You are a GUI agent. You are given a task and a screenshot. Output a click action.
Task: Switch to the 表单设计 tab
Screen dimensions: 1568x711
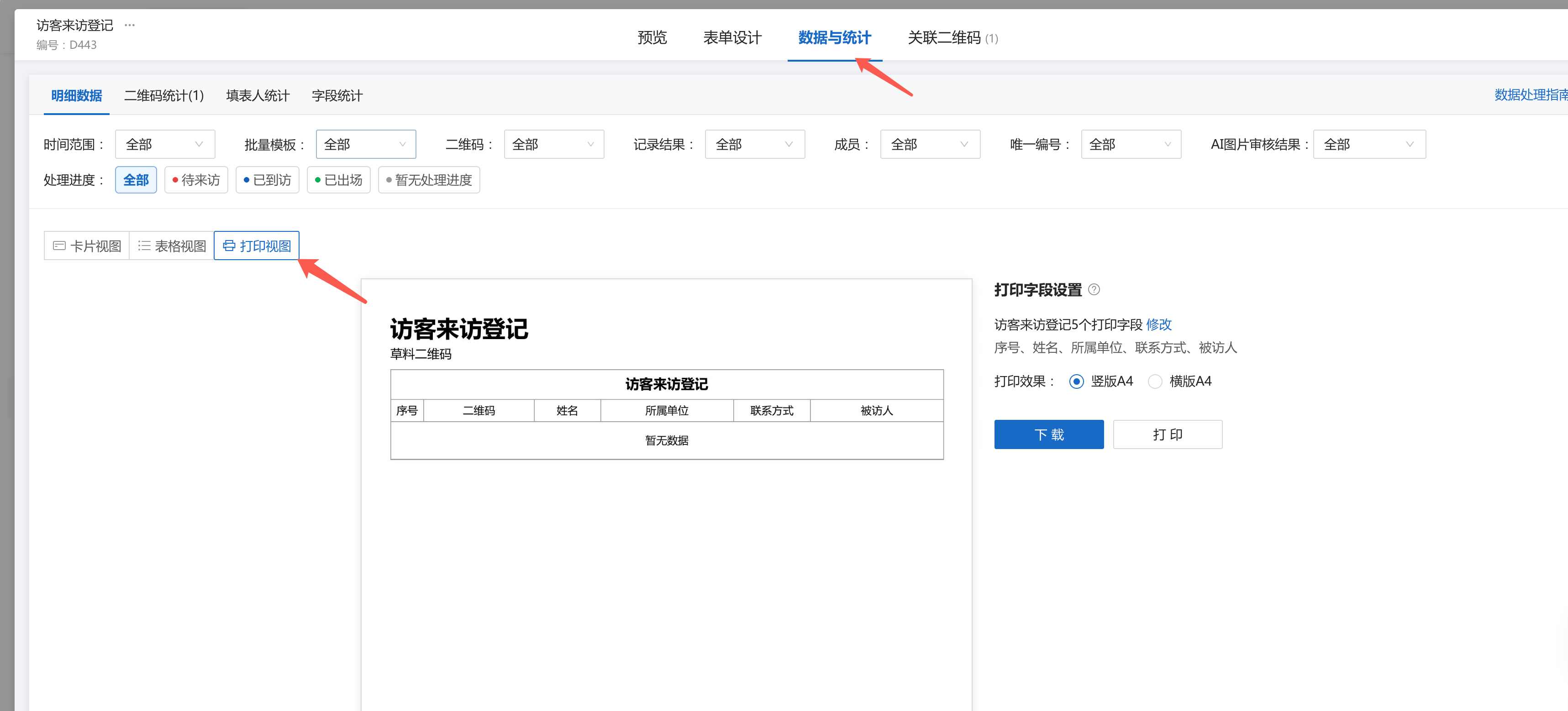(732, 38)
